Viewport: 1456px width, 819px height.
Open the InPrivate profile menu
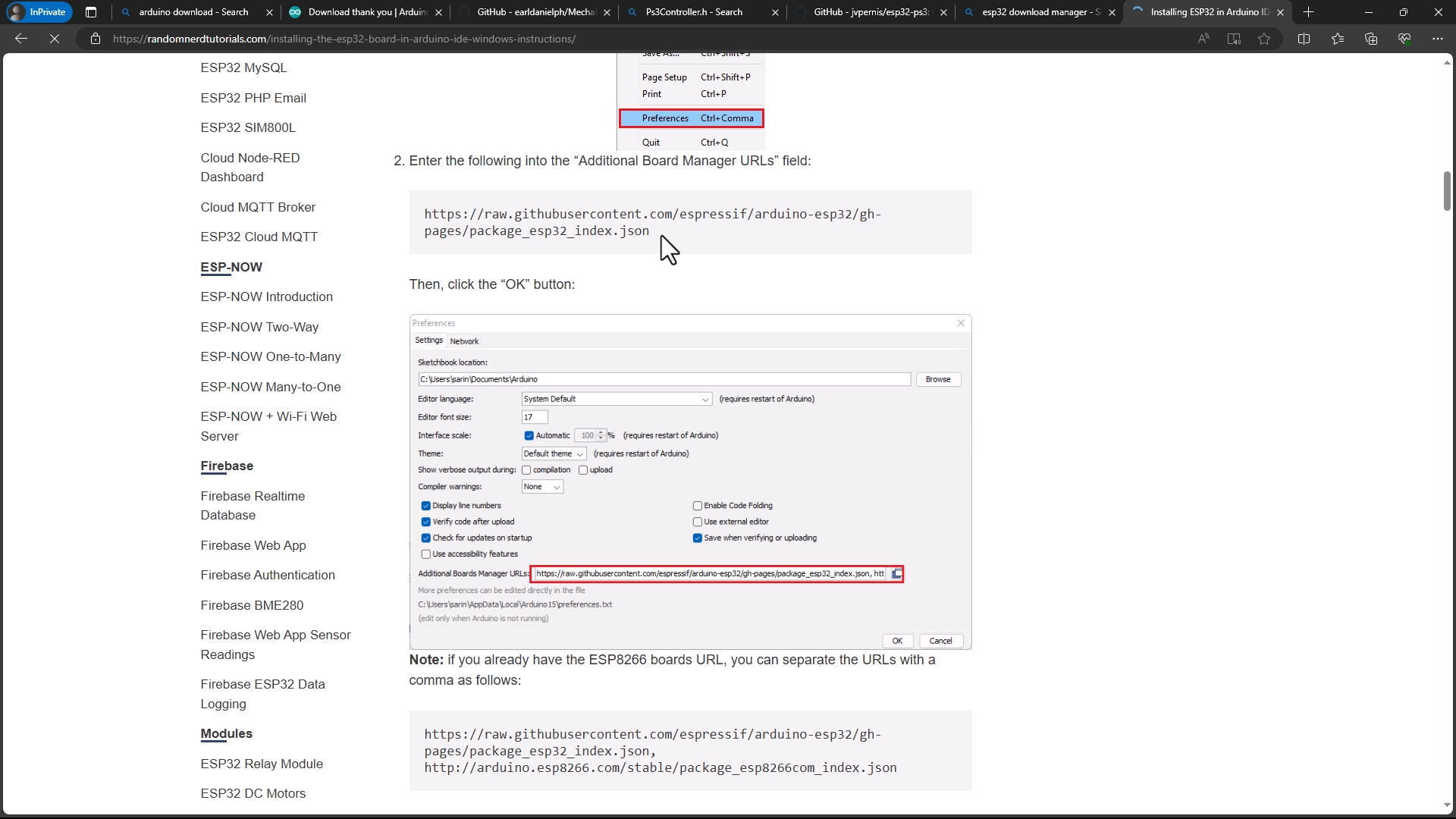point(39,12)
